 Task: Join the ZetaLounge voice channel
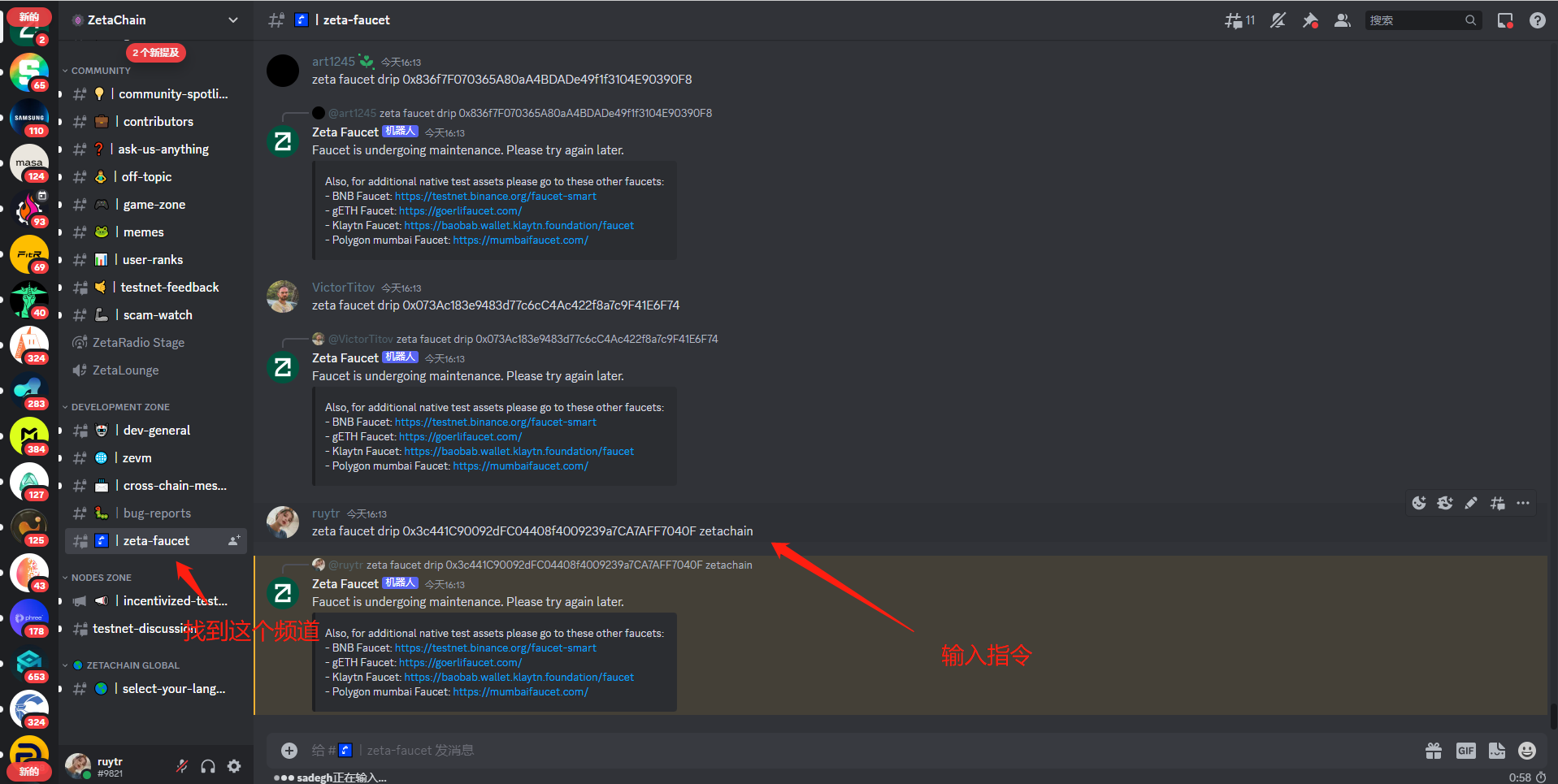pos(155,370)
